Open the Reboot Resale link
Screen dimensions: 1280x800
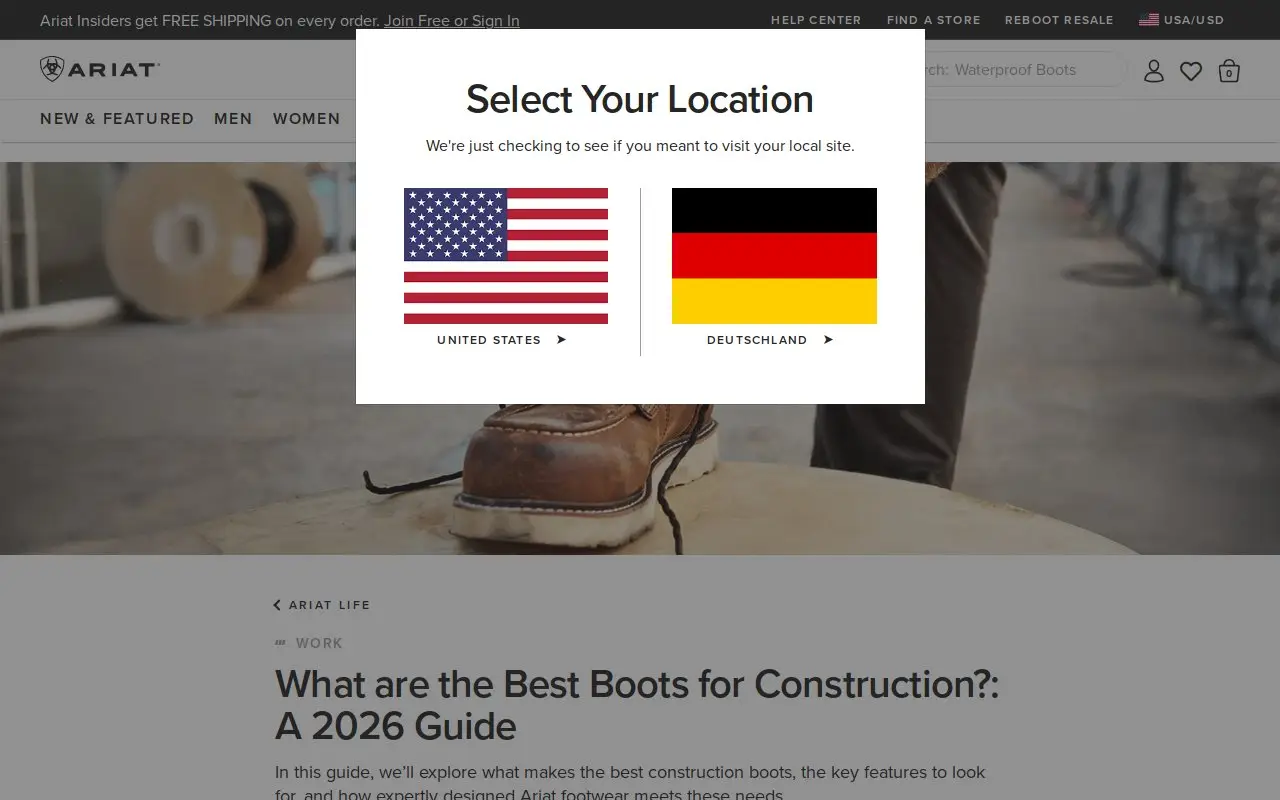pyautogui.click(x=1059, y=20)
